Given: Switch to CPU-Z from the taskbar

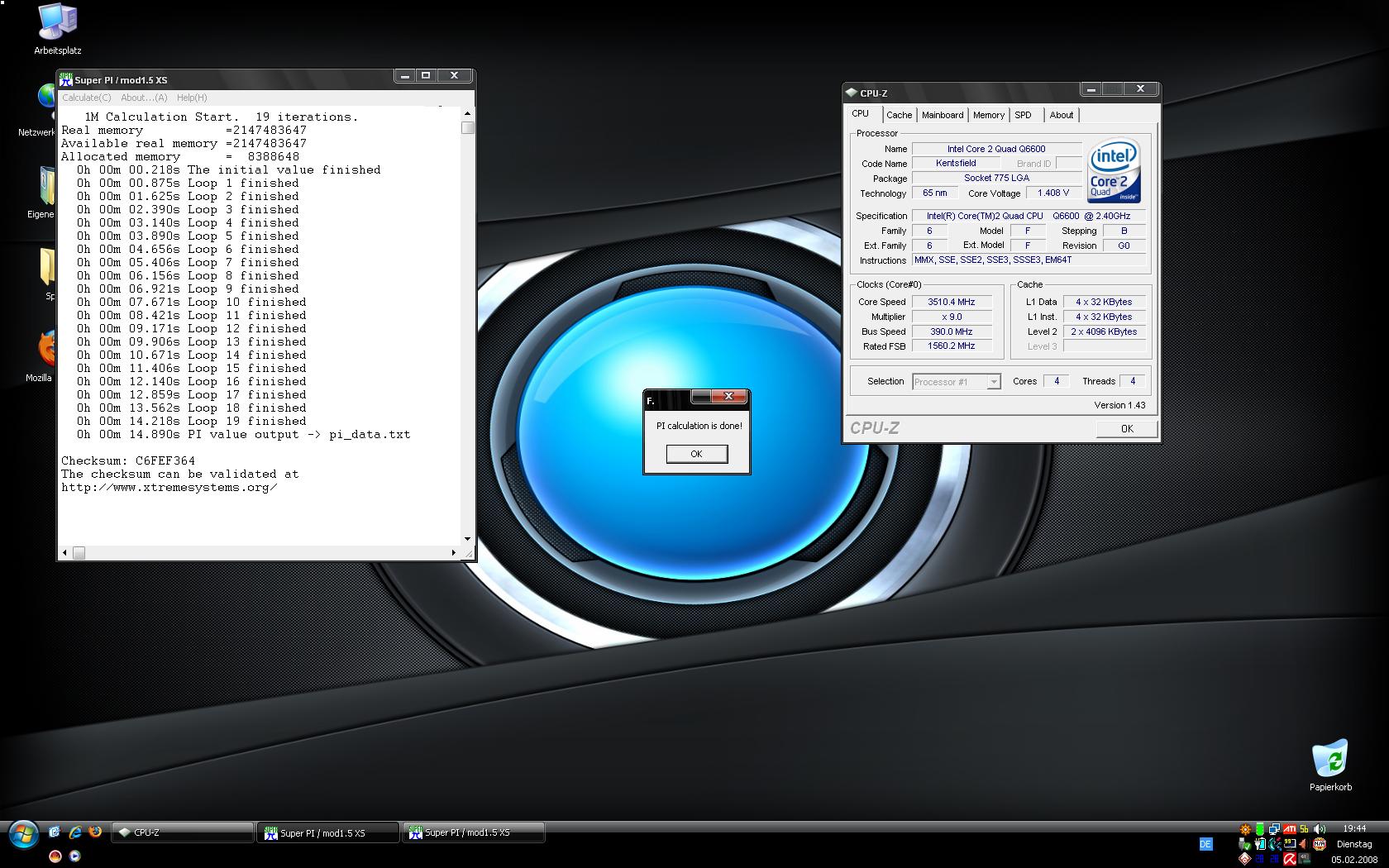Looking at the screenshot, I should tap(182, 832).
